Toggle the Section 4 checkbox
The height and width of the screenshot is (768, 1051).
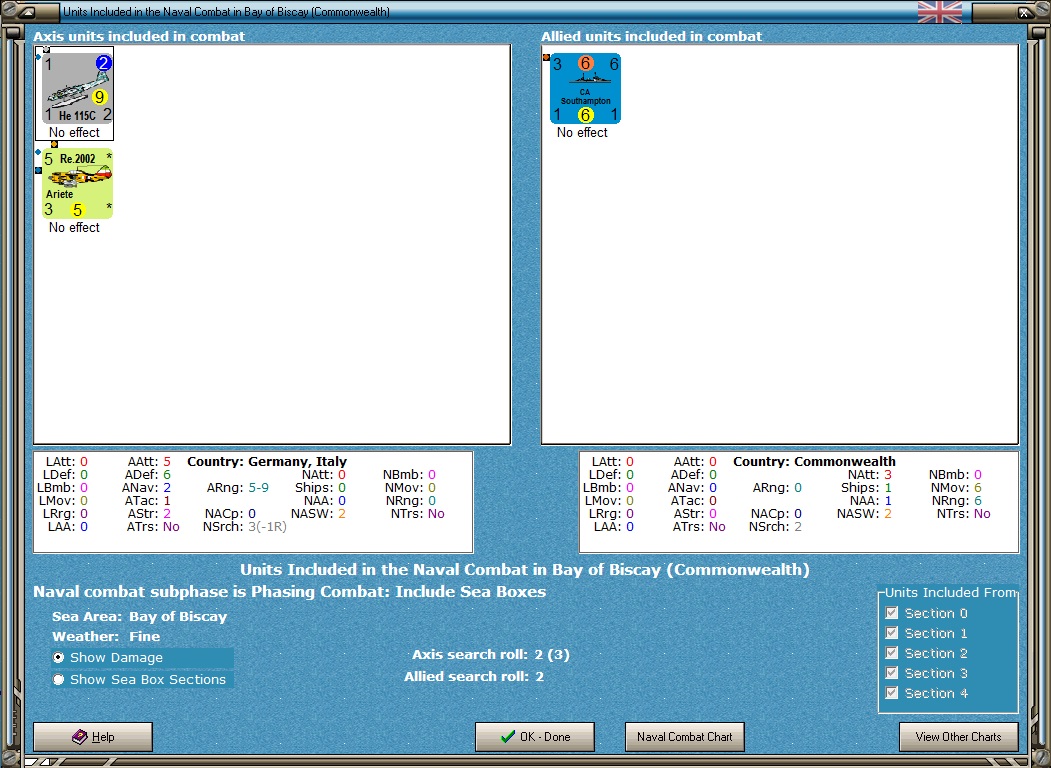891,693
